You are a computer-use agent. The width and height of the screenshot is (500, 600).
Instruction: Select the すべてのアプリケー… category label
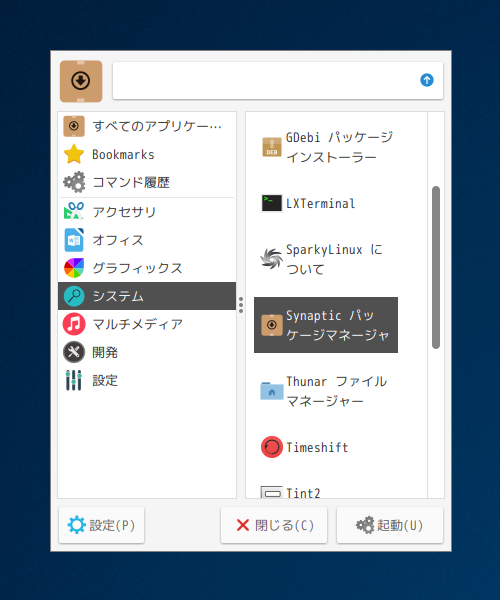click(157, 126)
